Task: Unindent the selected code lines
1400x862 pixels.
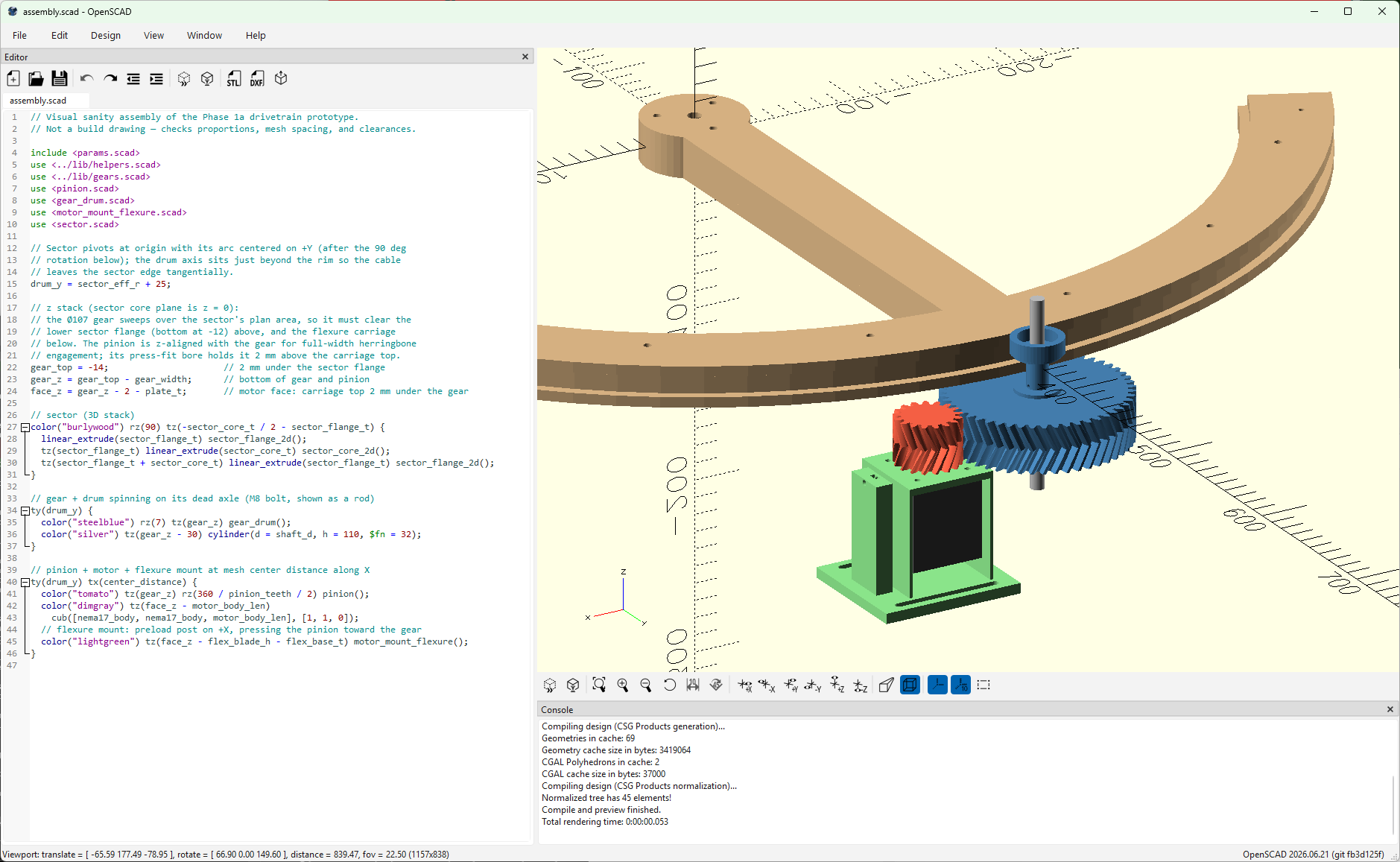Action: pyautogui.click(x=133, y=79)
